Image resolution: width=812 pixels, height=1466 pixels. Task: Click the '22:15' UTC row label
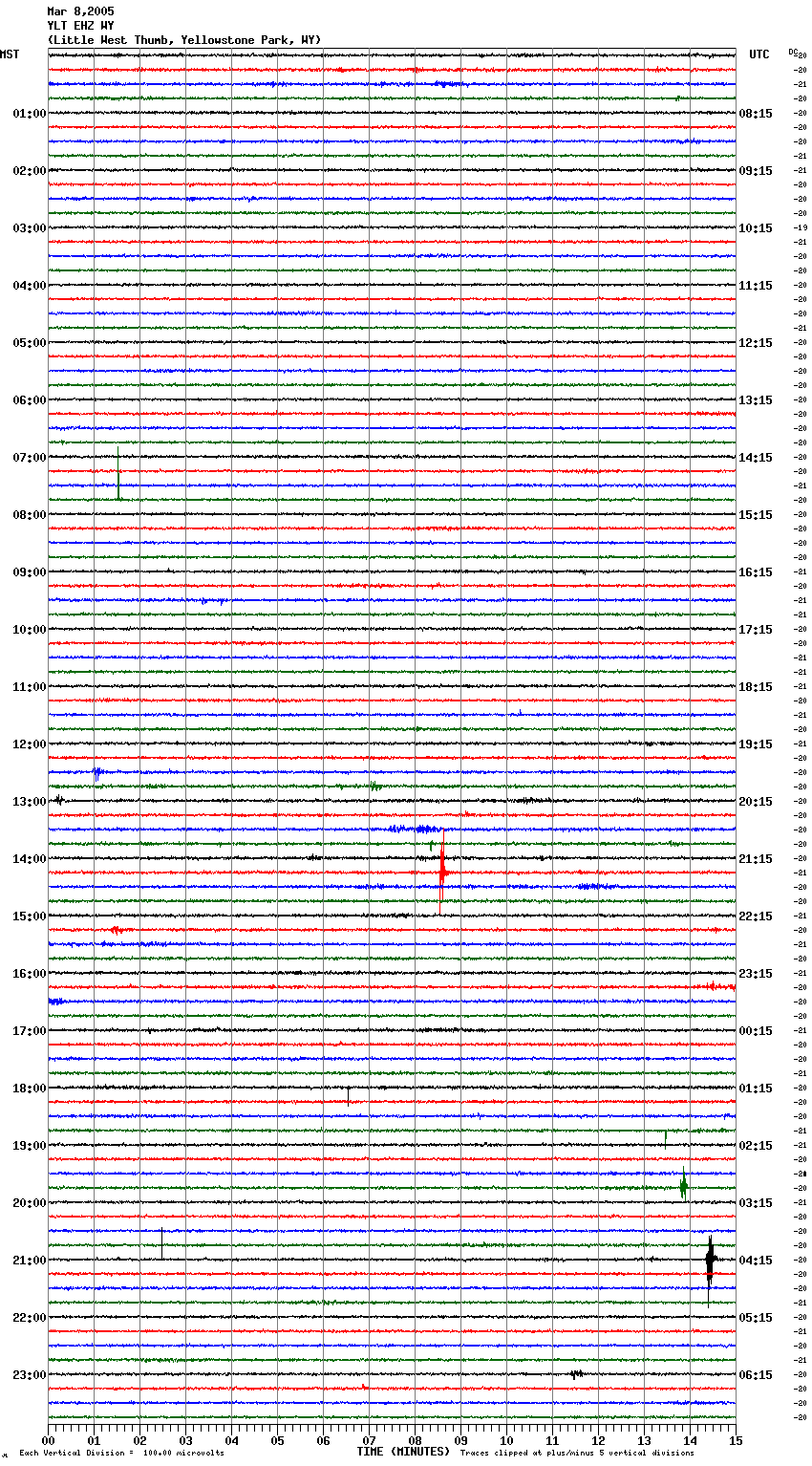click(756, 916)
